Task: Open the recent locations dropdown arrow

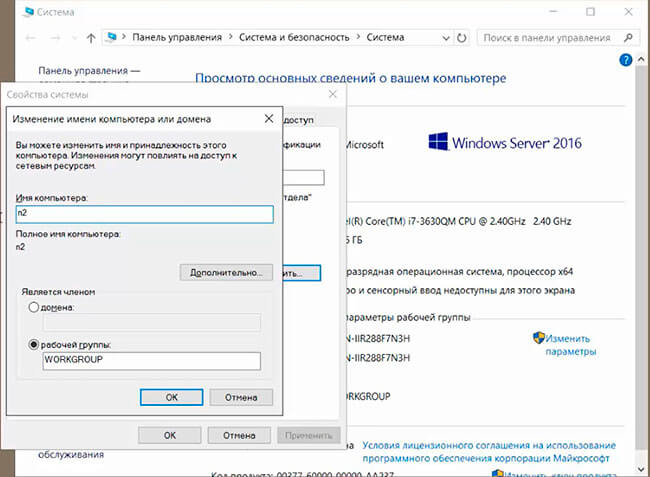Action: [x=75, y=38]
